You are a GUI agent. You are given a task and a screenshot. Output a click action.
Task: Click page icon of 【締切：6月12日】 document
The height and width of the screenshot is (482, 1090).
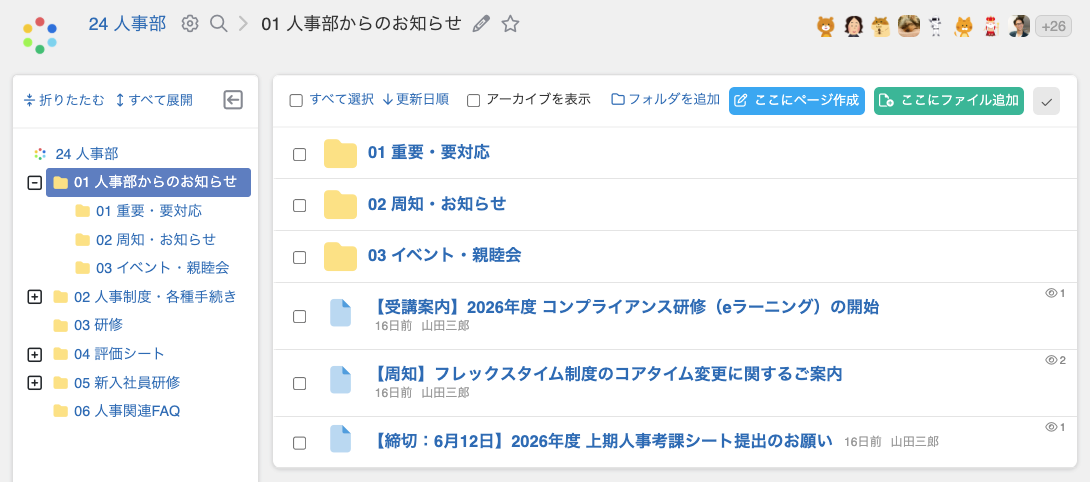pos(341,439)
